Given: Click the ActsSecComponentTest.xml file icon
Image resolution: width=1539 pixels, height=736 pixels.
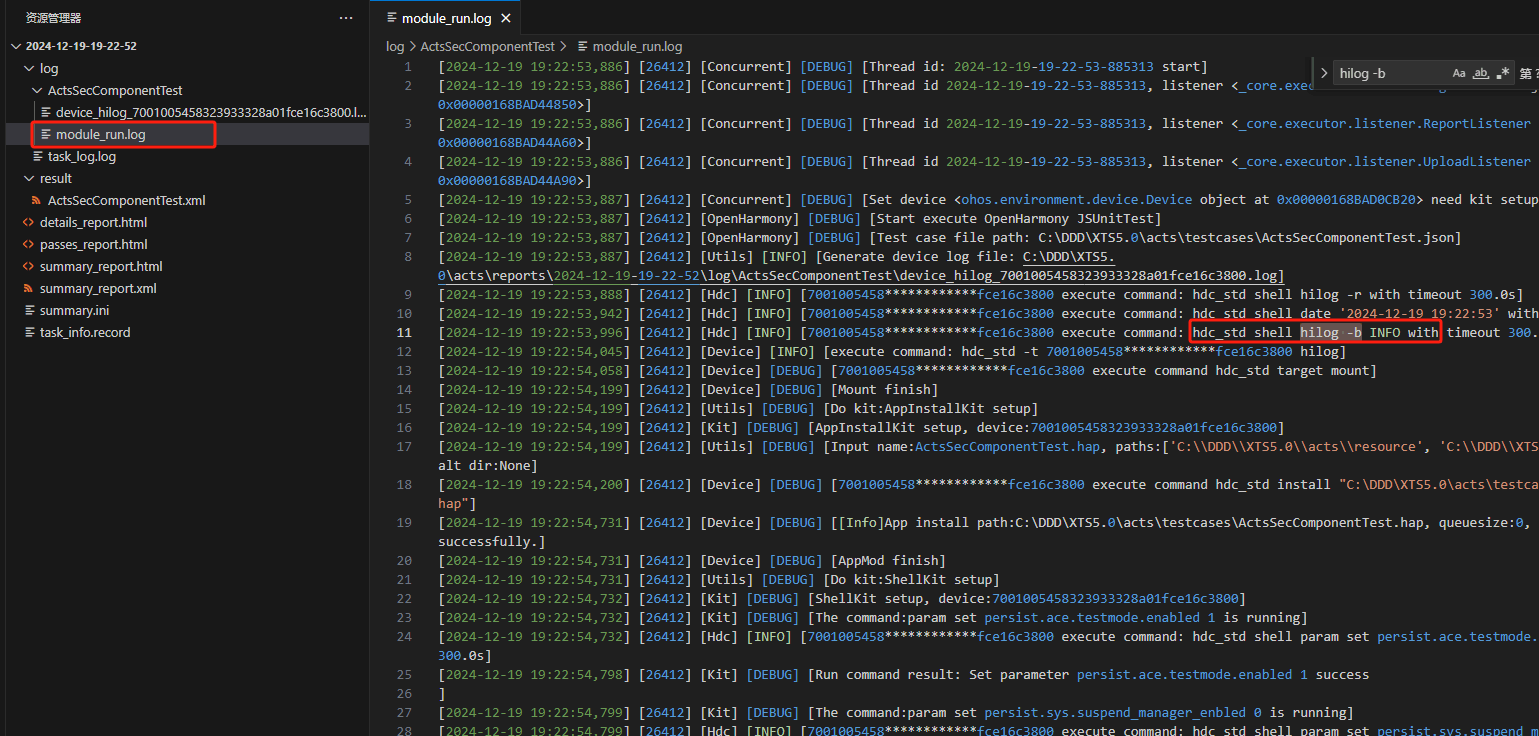Looking at the screenshot, I should (37, 200).
